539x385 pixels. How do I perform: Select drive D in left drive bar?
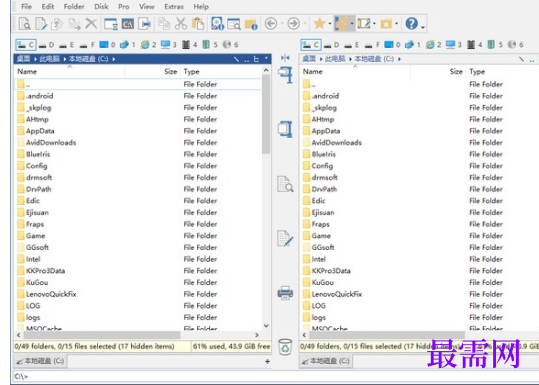[46, 45]
